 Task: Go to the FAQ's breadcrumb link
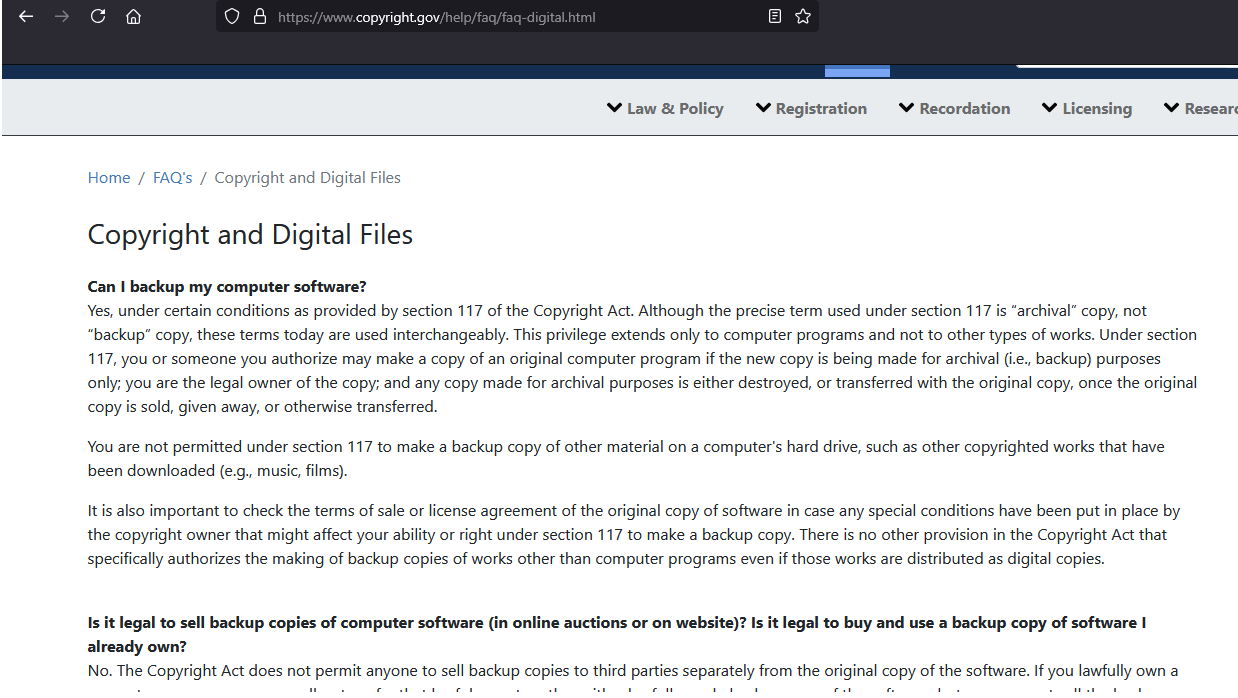click(172, 177)
